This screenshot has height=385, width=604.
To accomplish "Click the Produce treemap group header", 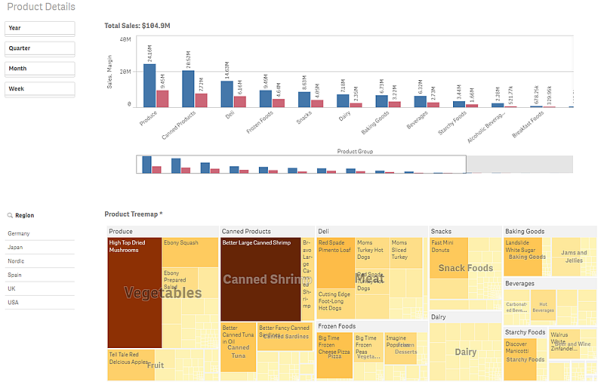I will 163,231.
